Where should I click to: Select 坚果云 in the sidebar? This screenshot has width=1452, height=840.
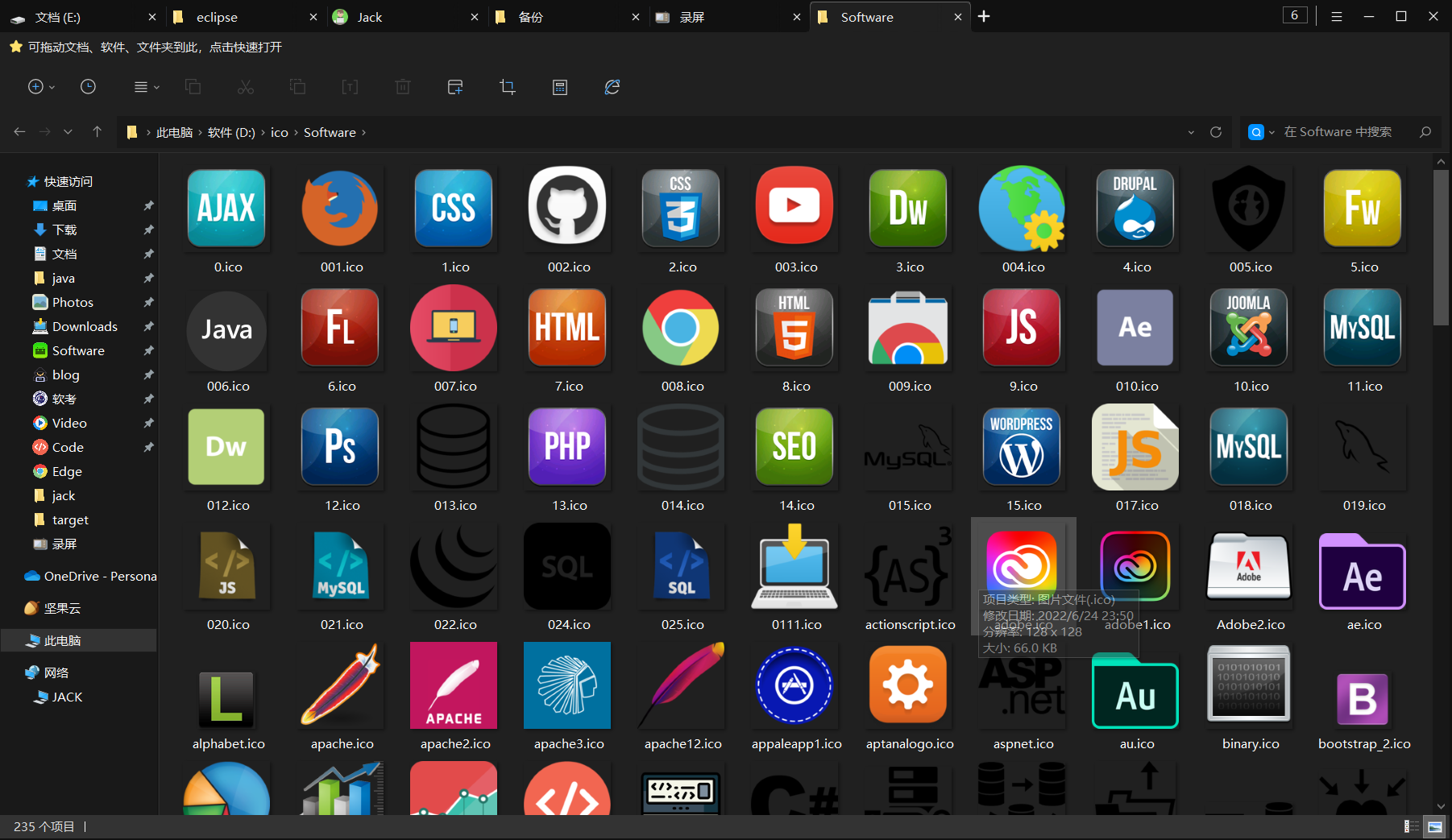(62, 608)
